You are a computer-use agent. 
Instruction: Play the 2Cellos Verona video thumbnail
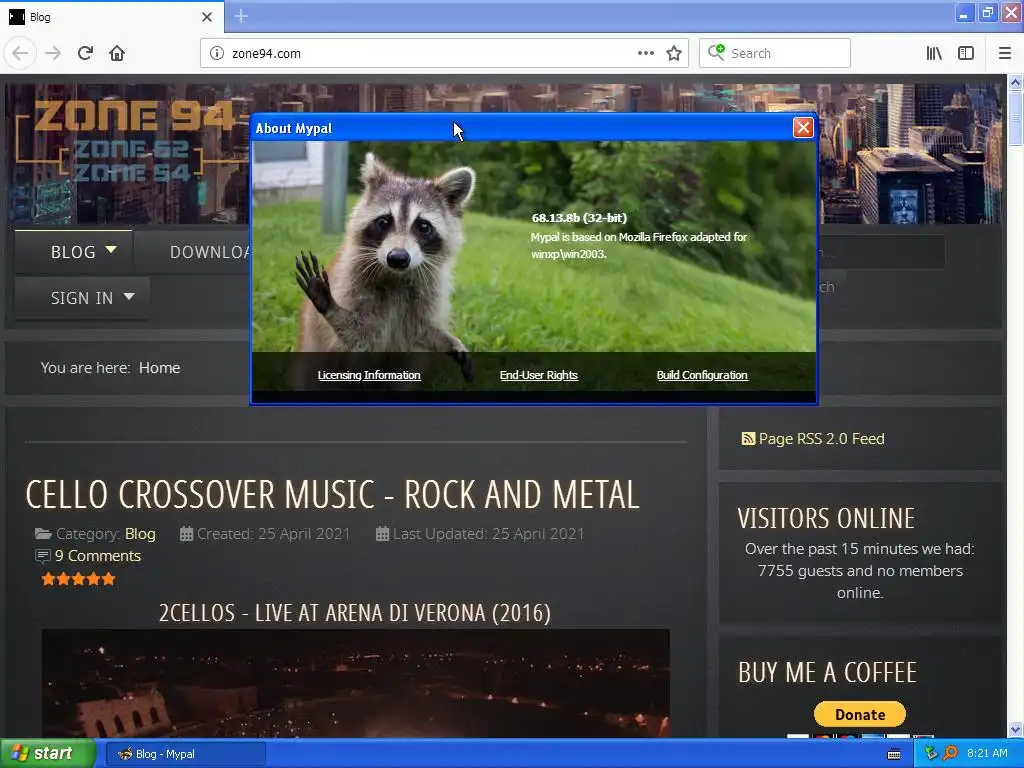coord(356,683)
